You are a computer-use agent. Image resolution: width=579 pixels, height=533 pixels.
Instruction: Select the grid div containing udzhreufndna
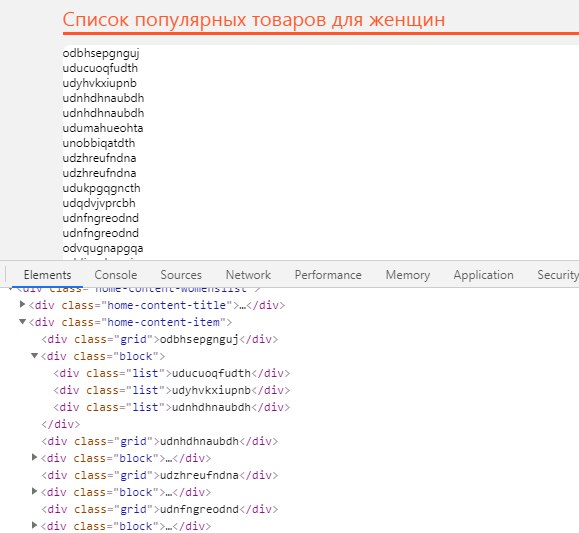tap(160, 475)
